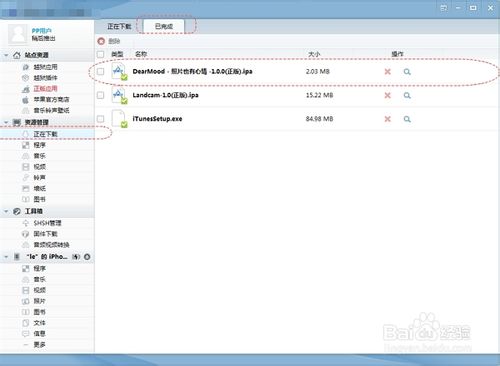The image size is (500, 366).
Task: Click the battery icon on the iPhone row
Action: pos(76,257)
